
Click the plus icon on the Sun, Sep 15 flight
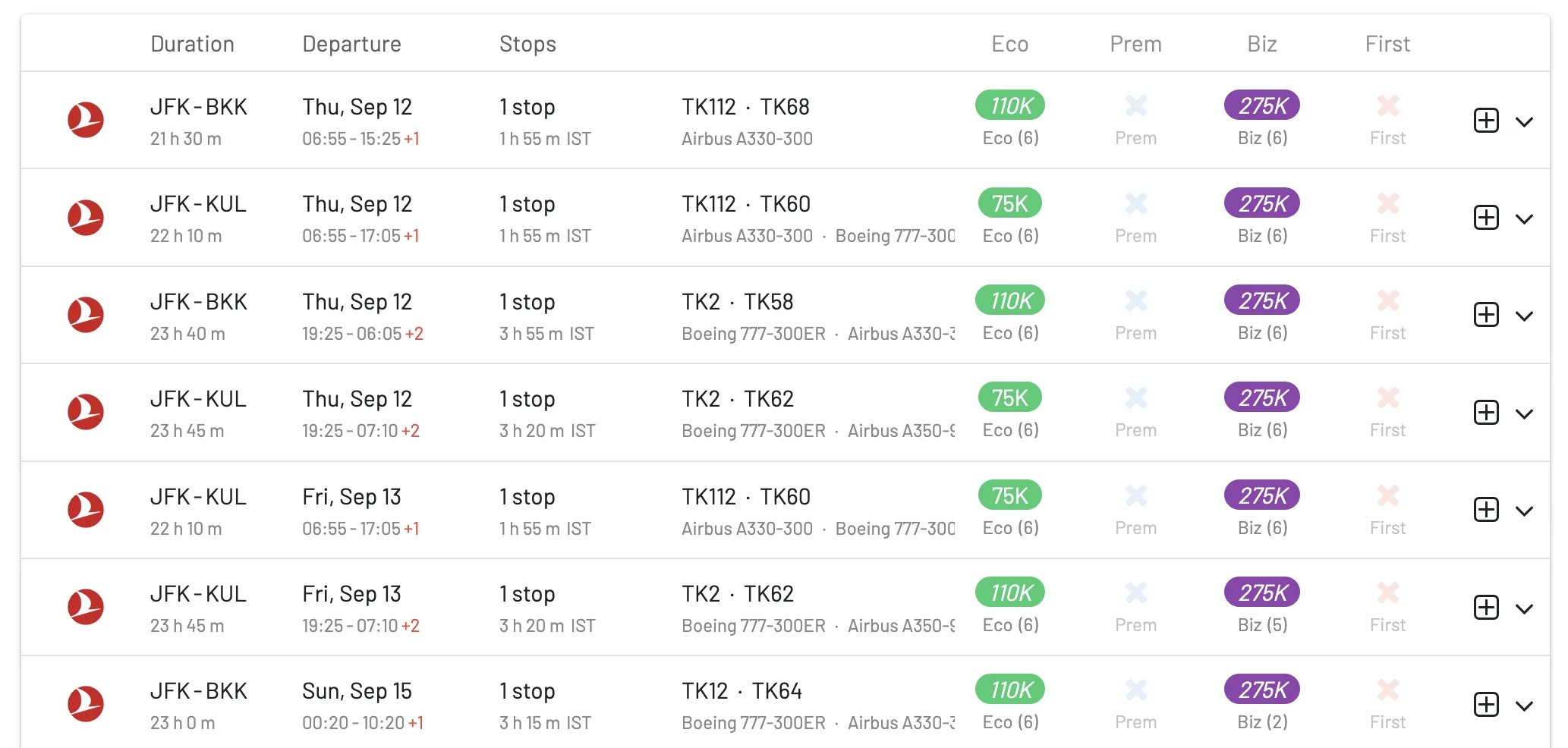pos(1485,705)
